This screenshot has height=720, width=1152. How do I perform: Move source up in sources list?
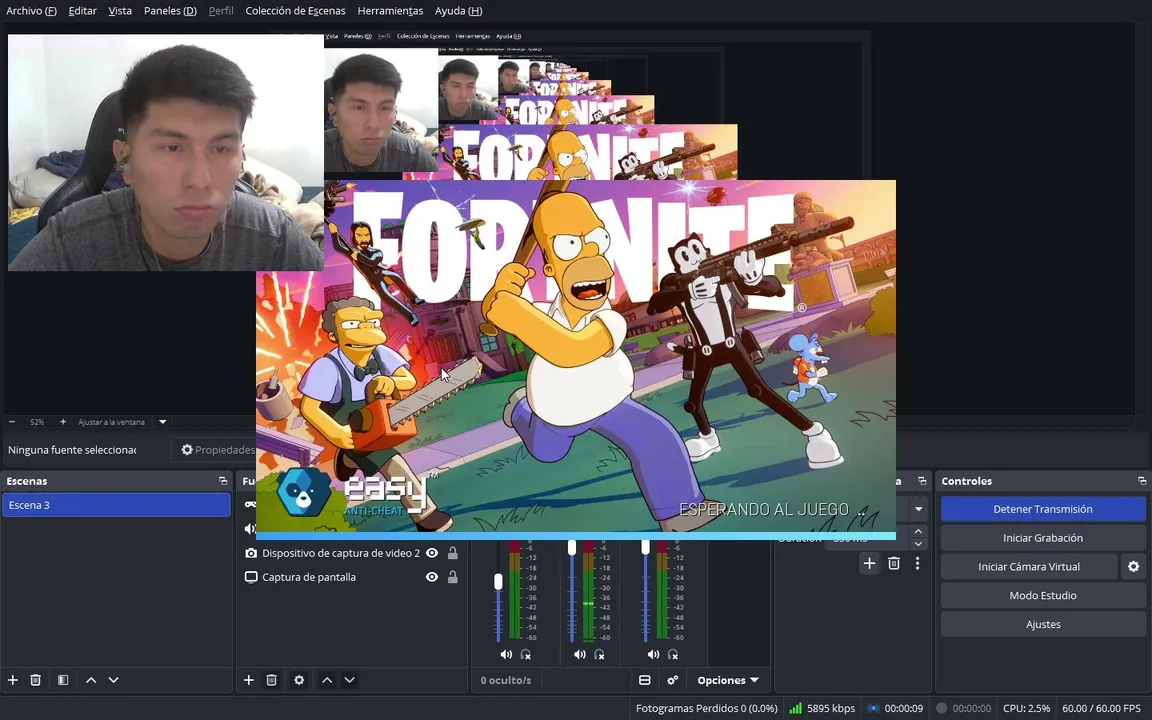tap(327, 680)
